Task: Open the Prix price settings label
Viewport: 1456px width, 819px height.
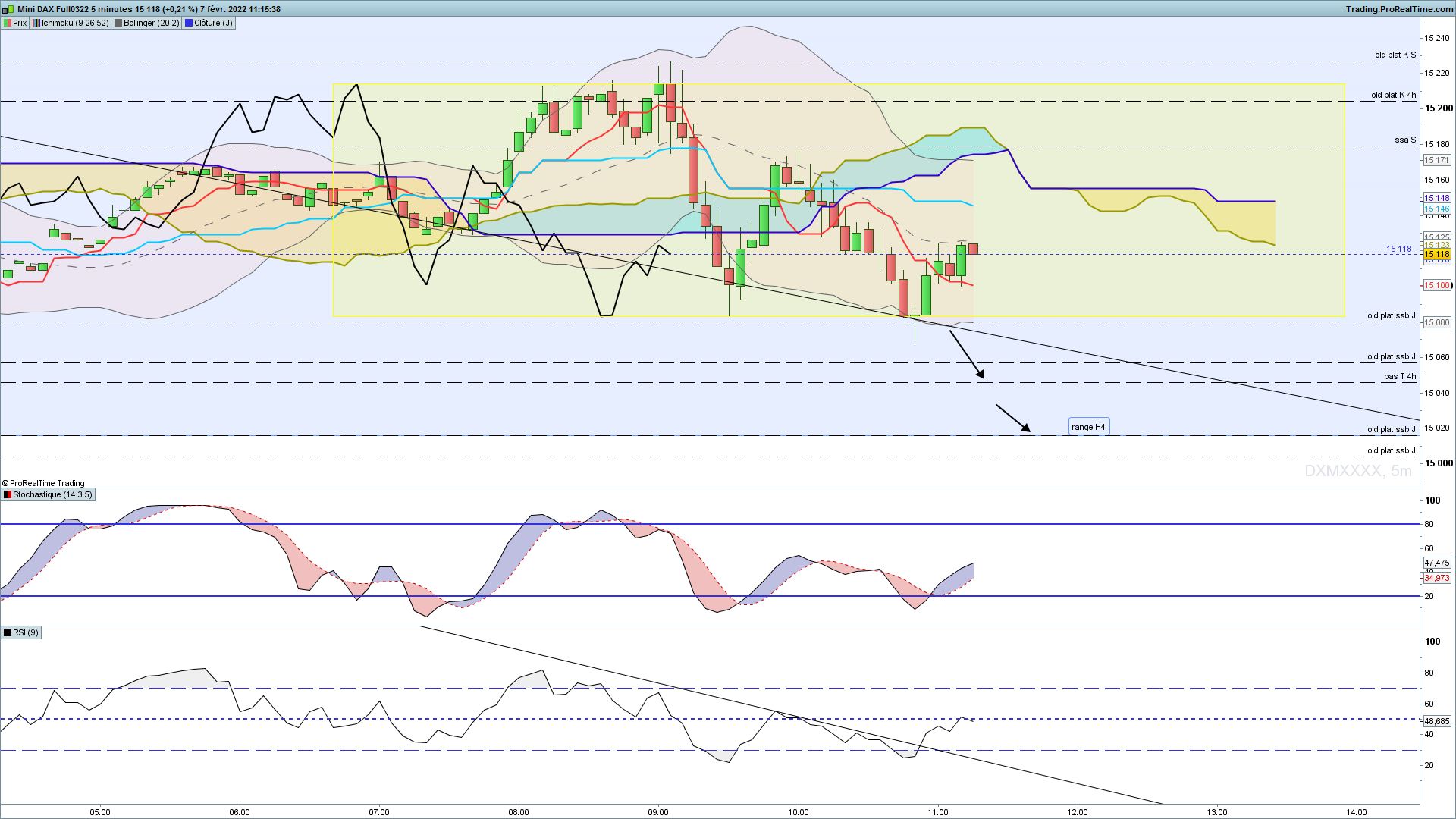Action: tap(15, 23)
